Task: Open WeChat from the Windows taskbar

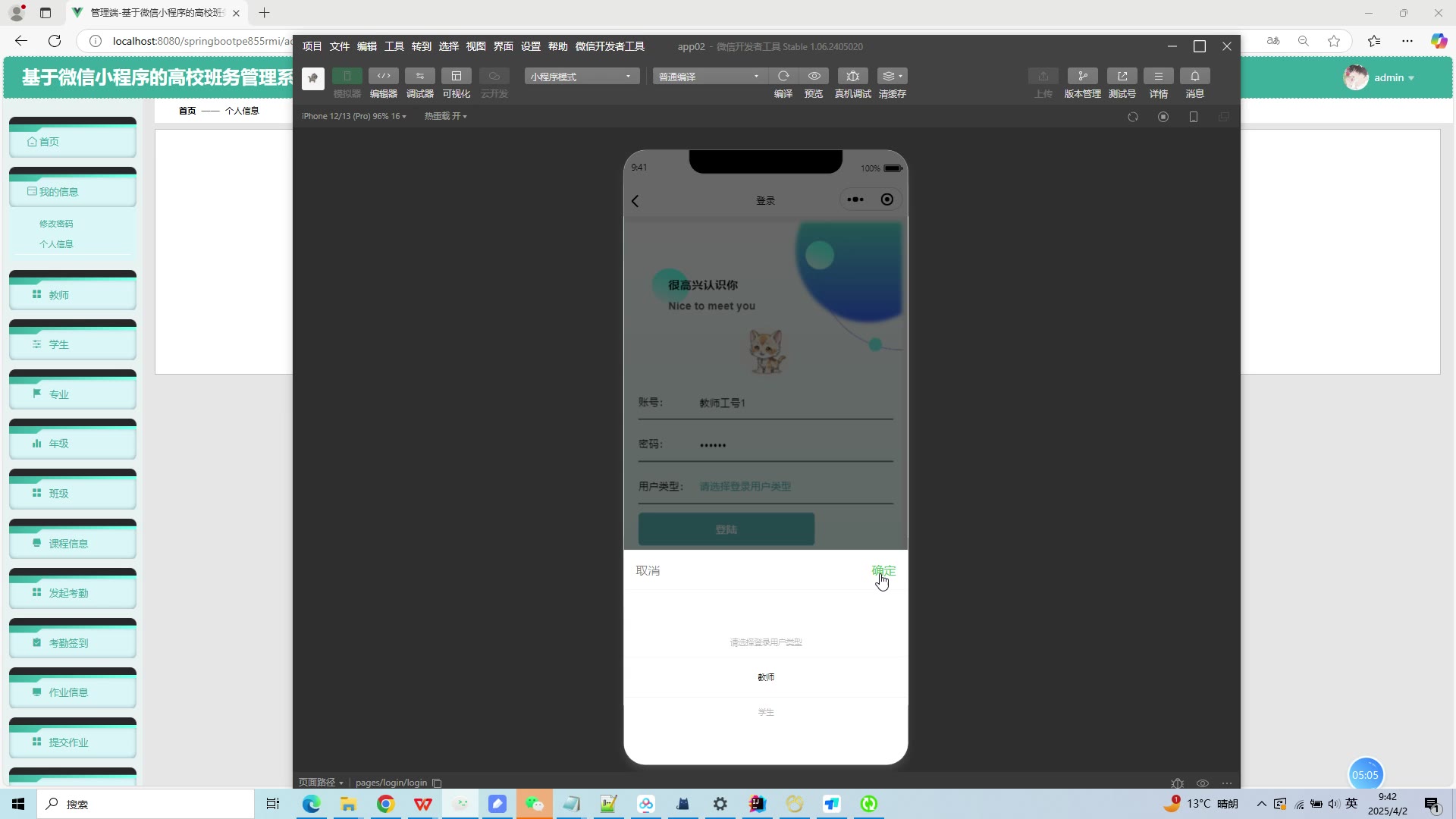Action: [x=535, y=804]
